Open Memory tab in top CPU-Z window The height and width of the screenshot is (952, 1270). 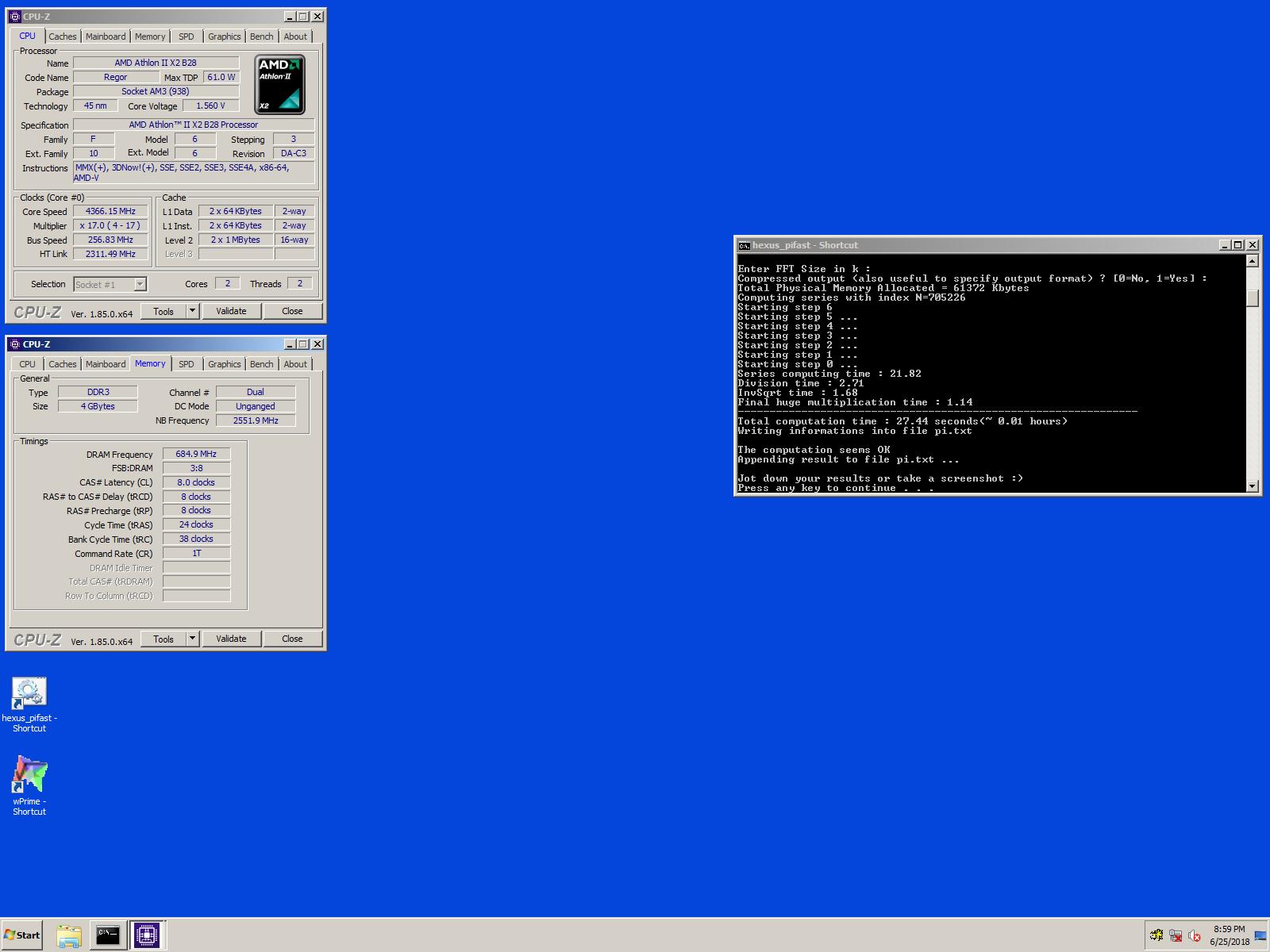click(x=150, y=36)
